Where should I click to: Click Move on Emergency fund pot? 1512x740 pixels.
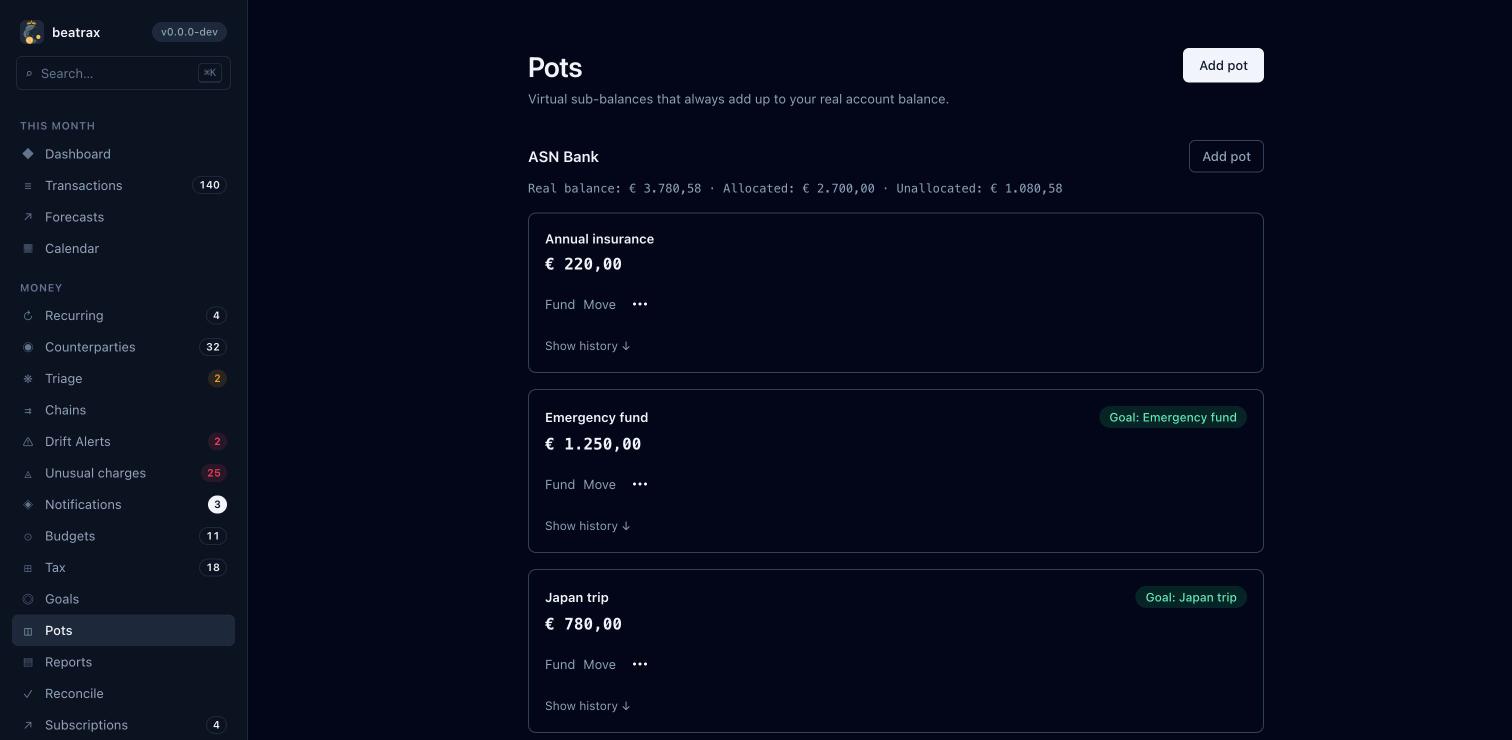pos(600,484)
